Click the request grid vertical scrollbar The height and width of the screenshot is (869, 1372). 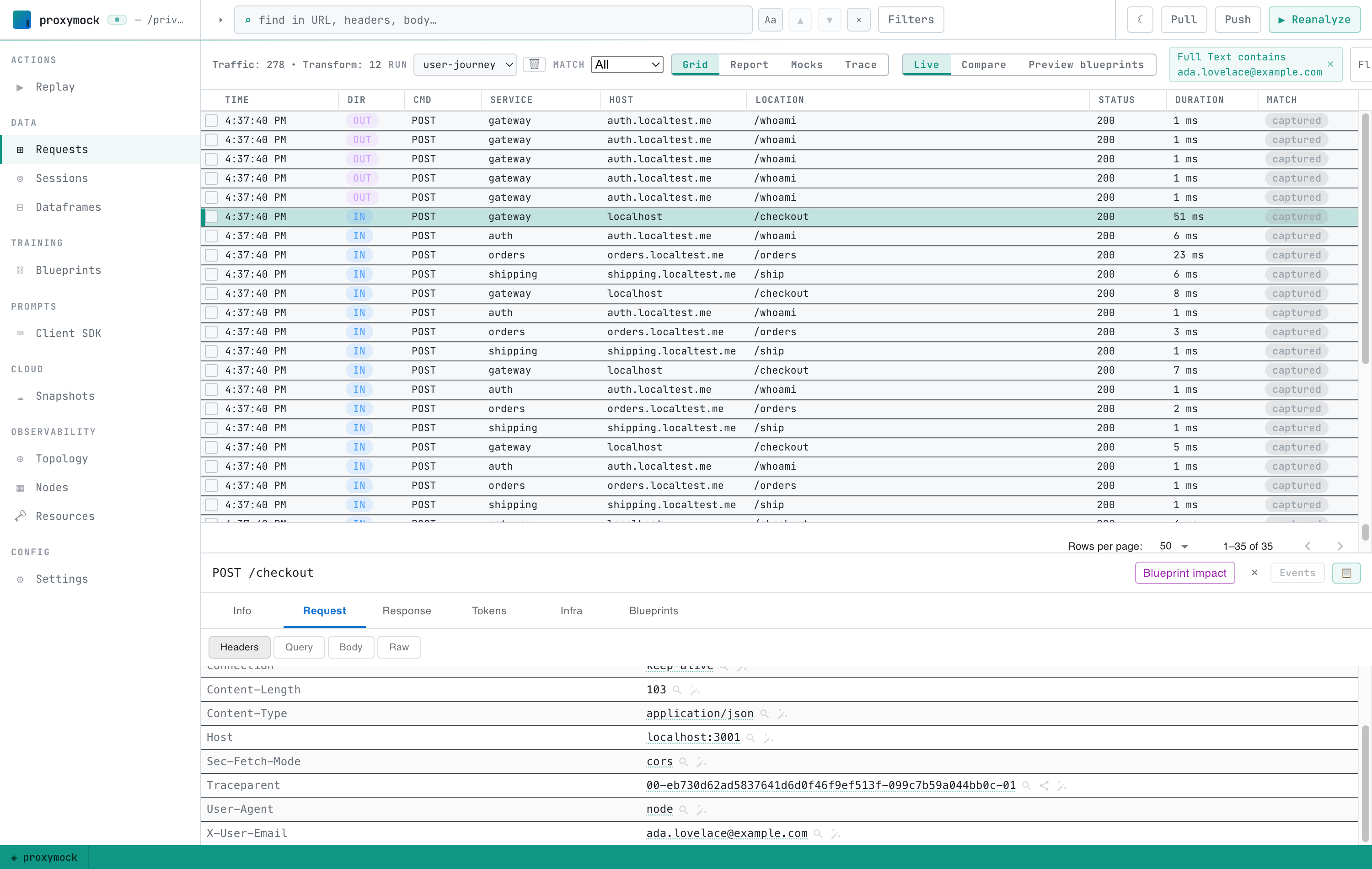tap(1365, 239)
